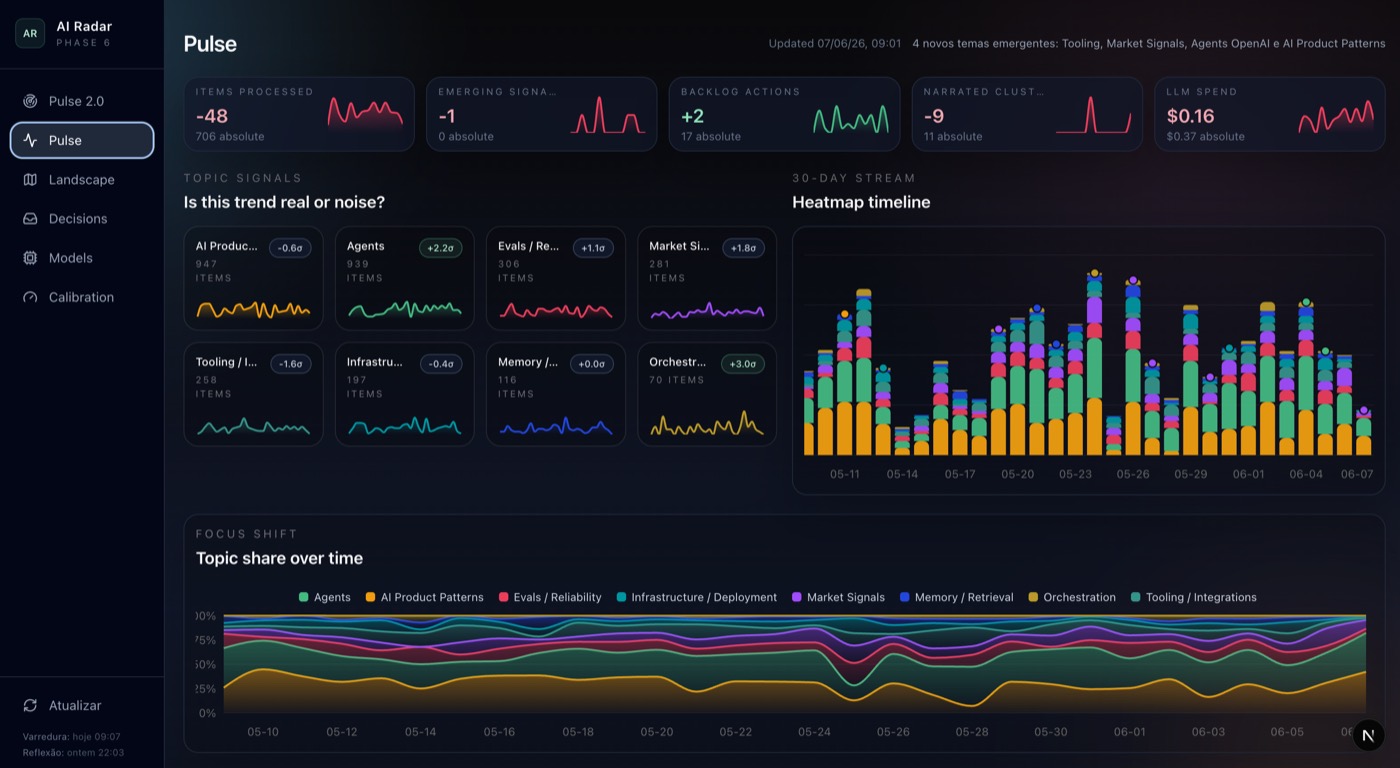Open Landscape via its map icon

30,179
